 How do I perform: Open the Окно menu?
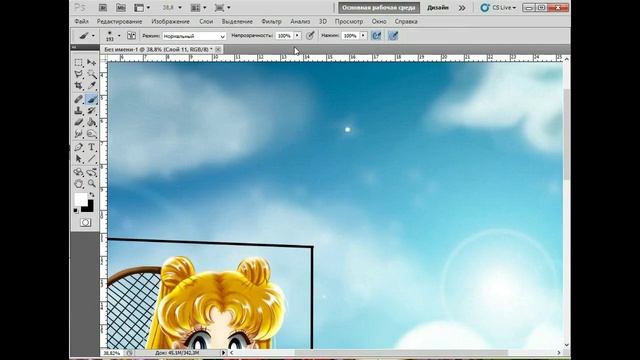(x=379, y=21)
